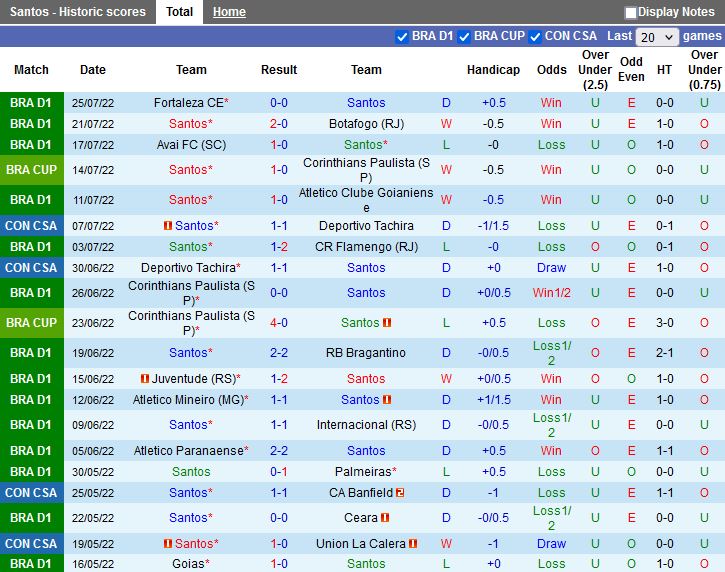Open CR Flamengo (RJ) team link
This screenshot has width=725, height=572.
[x=366, y=247]
